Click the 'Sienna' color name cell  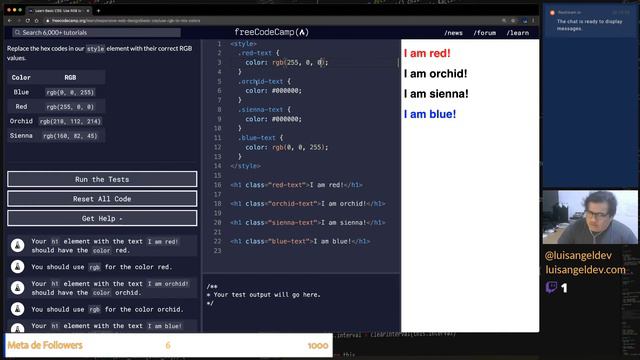21,136
